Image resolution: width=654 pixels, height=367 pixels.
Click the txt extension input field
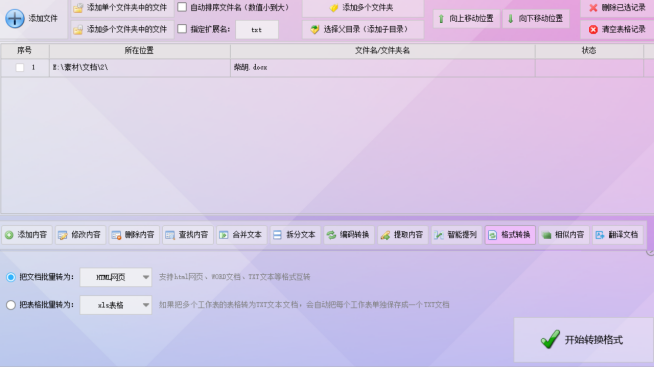pos(257,30)
